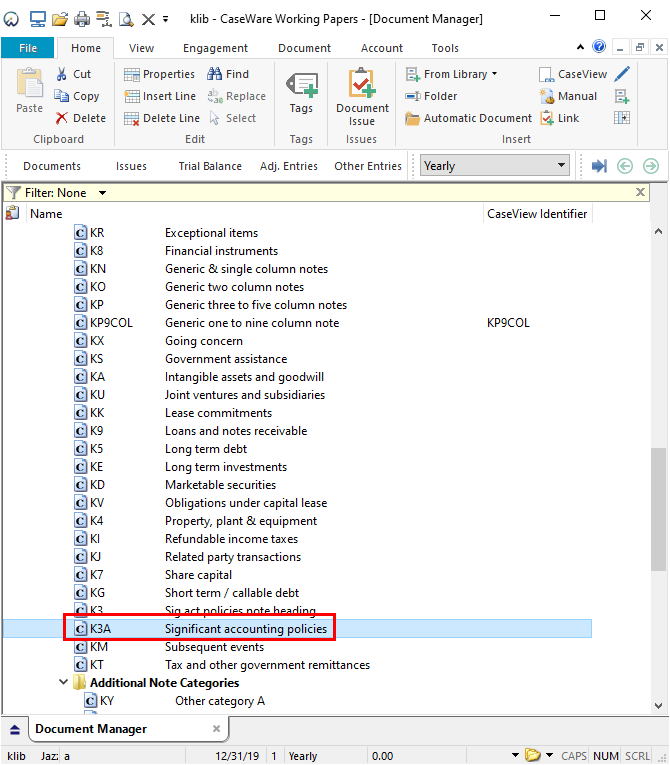Click the vertical scrollbar thumb
Screen dimensions: 670x765
[658, 509]
